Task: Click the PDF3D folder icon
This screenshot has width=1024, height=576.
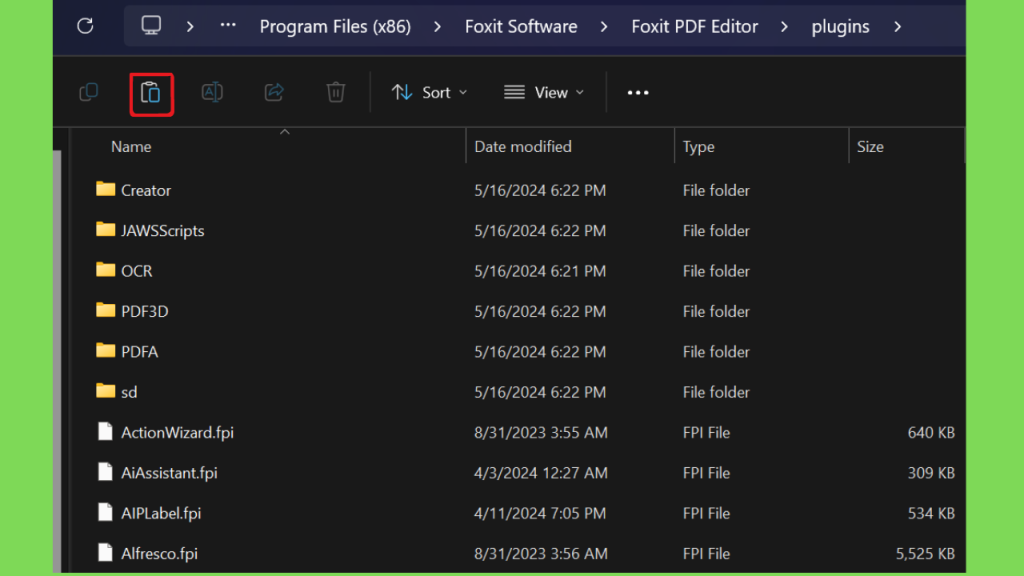Action: pyautogui.click(x=105, y=311)
